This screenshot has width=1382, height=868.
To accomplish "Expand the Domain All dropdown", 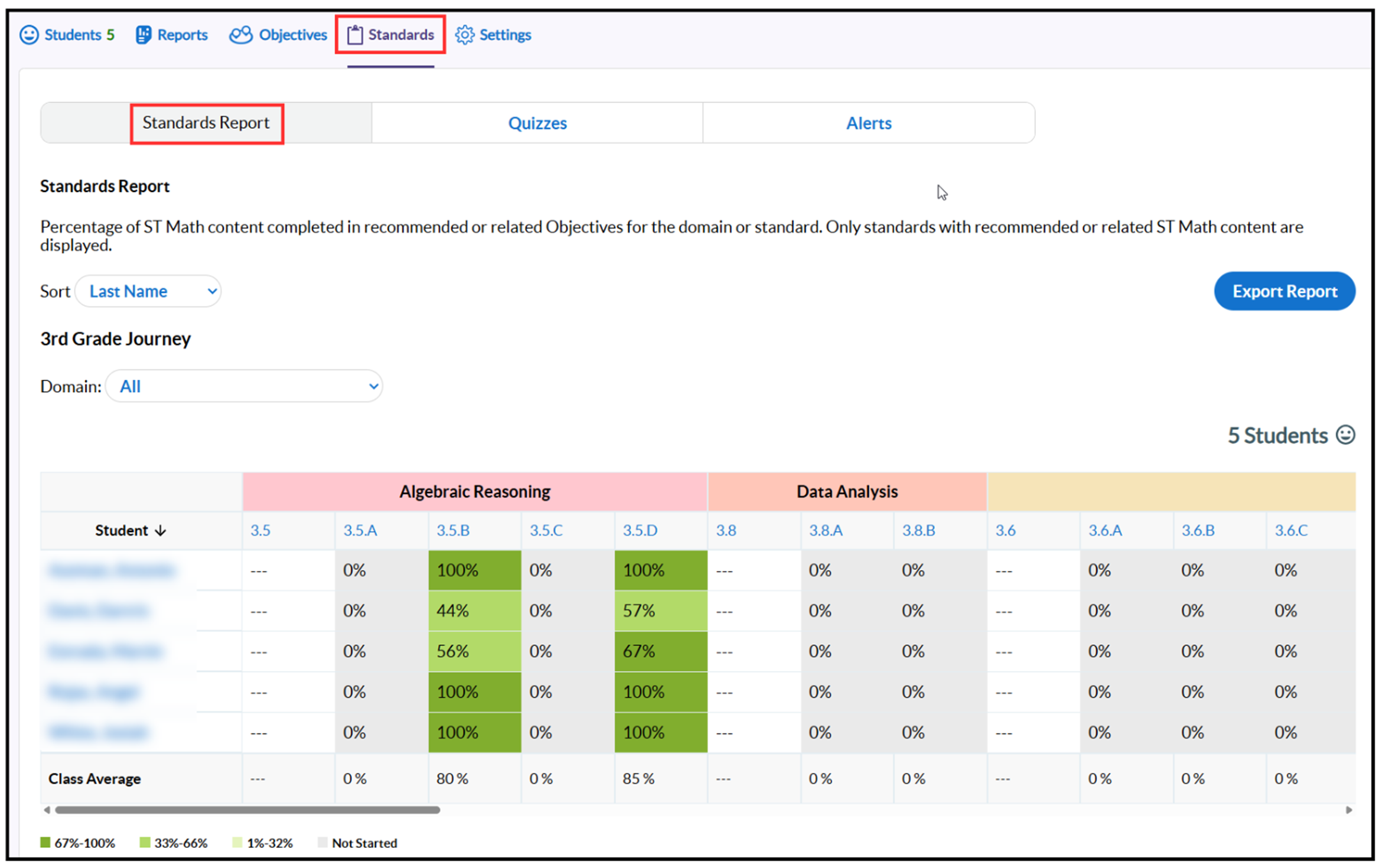I will pyautogui.click(x=244, y=386).
